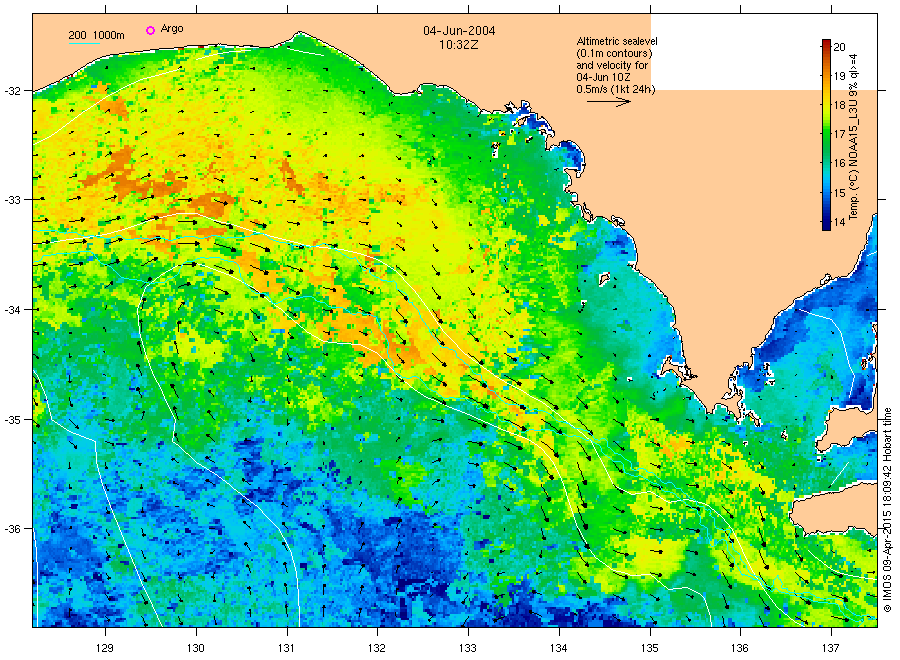Click the 131 longitude axis label
The height and width of the screenshot is (660, 900).
pyautogui.click(x=286, y=648)
